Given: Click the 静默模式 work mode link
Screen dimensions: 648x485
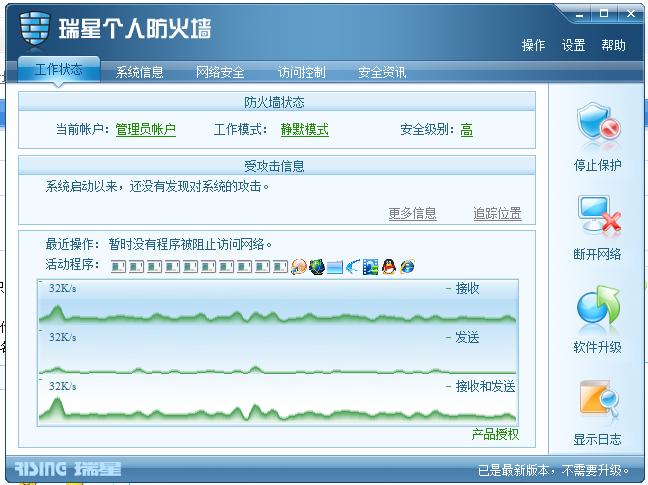Looking at the screenshot, I should 305,130.
